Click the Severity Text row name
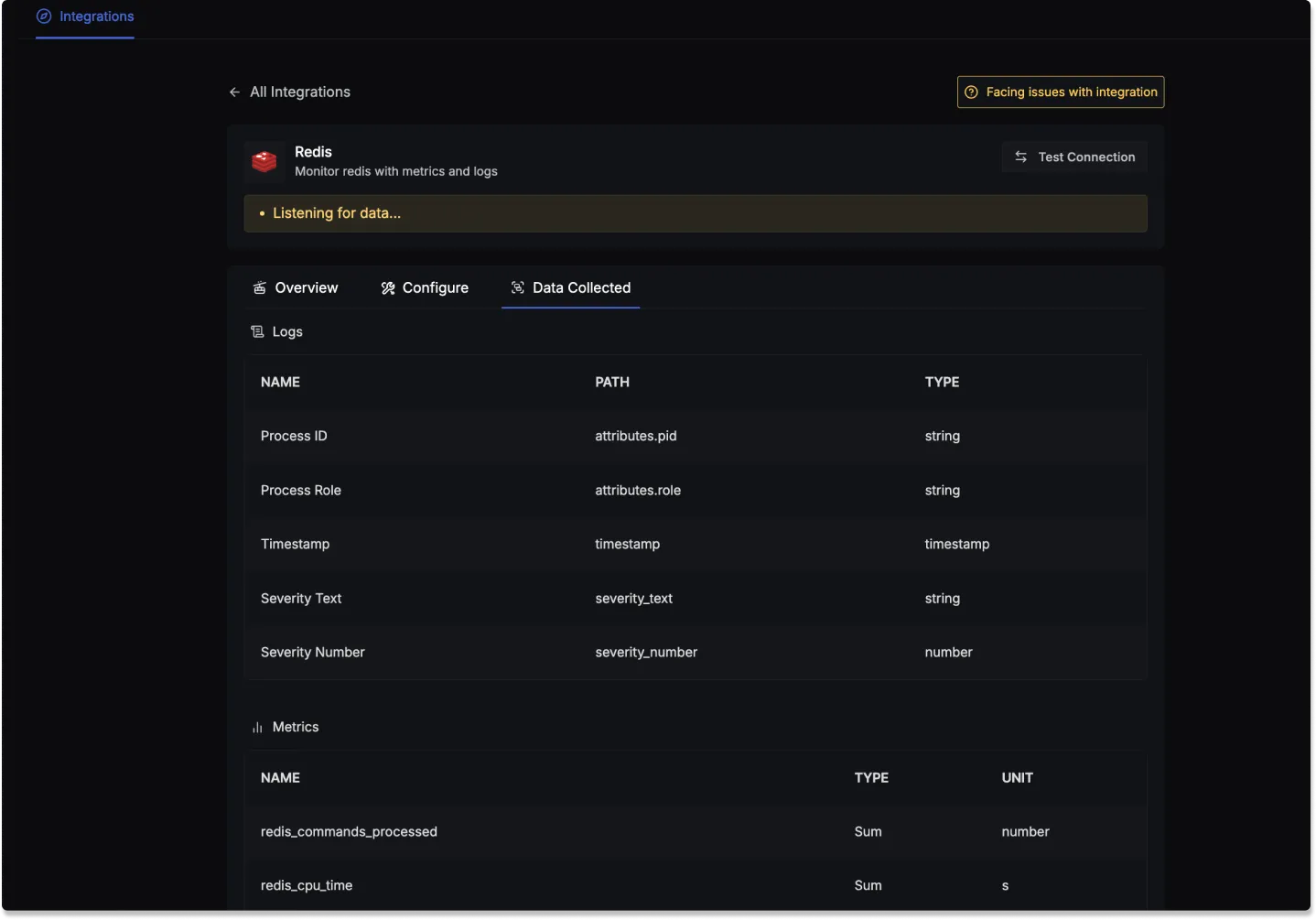Image resolution: width=1316 pixels, height=920 pixels. 301,599
